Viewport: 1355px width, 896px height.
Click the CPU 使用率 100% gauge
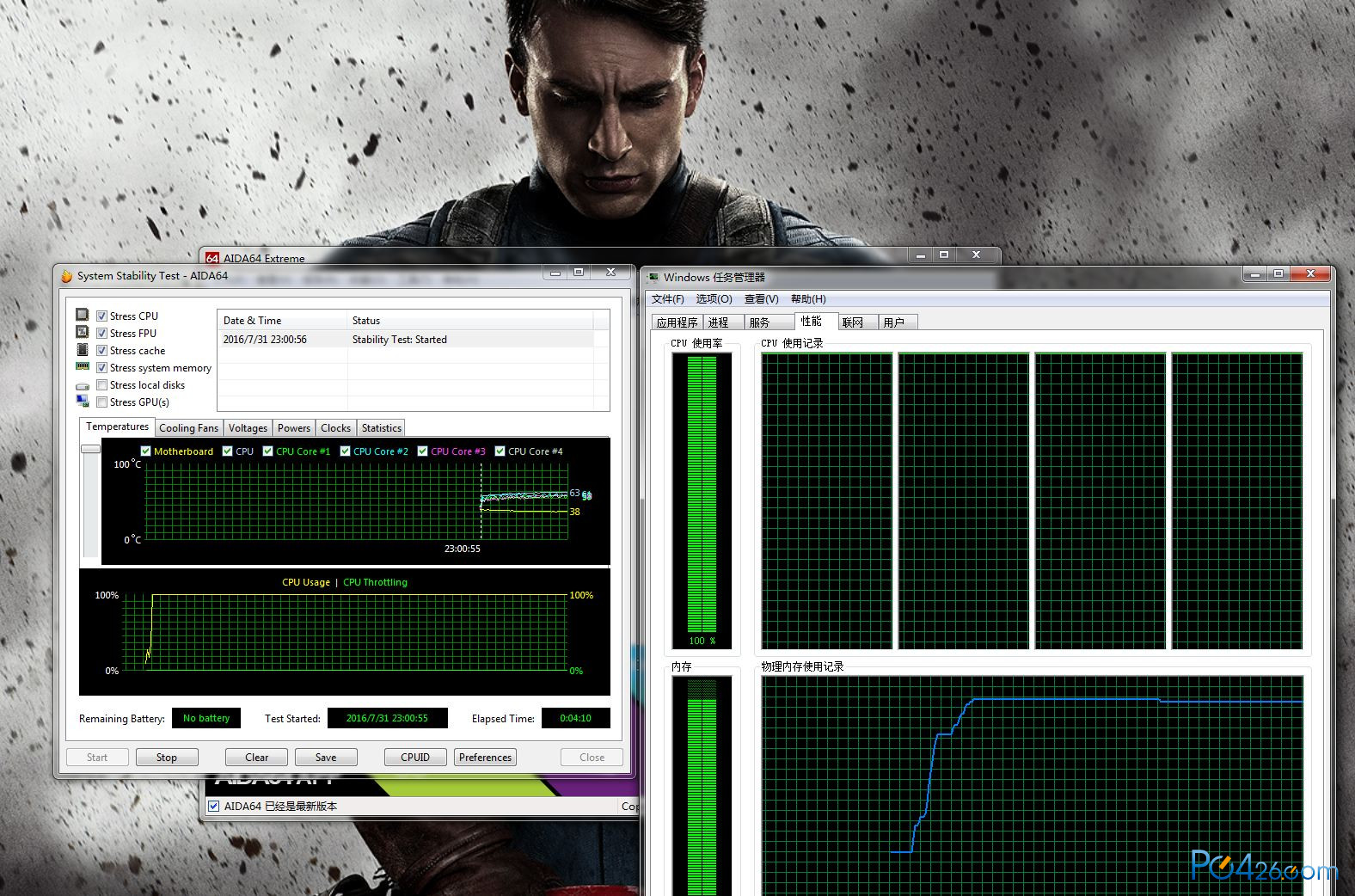click(x=702, y=500)
